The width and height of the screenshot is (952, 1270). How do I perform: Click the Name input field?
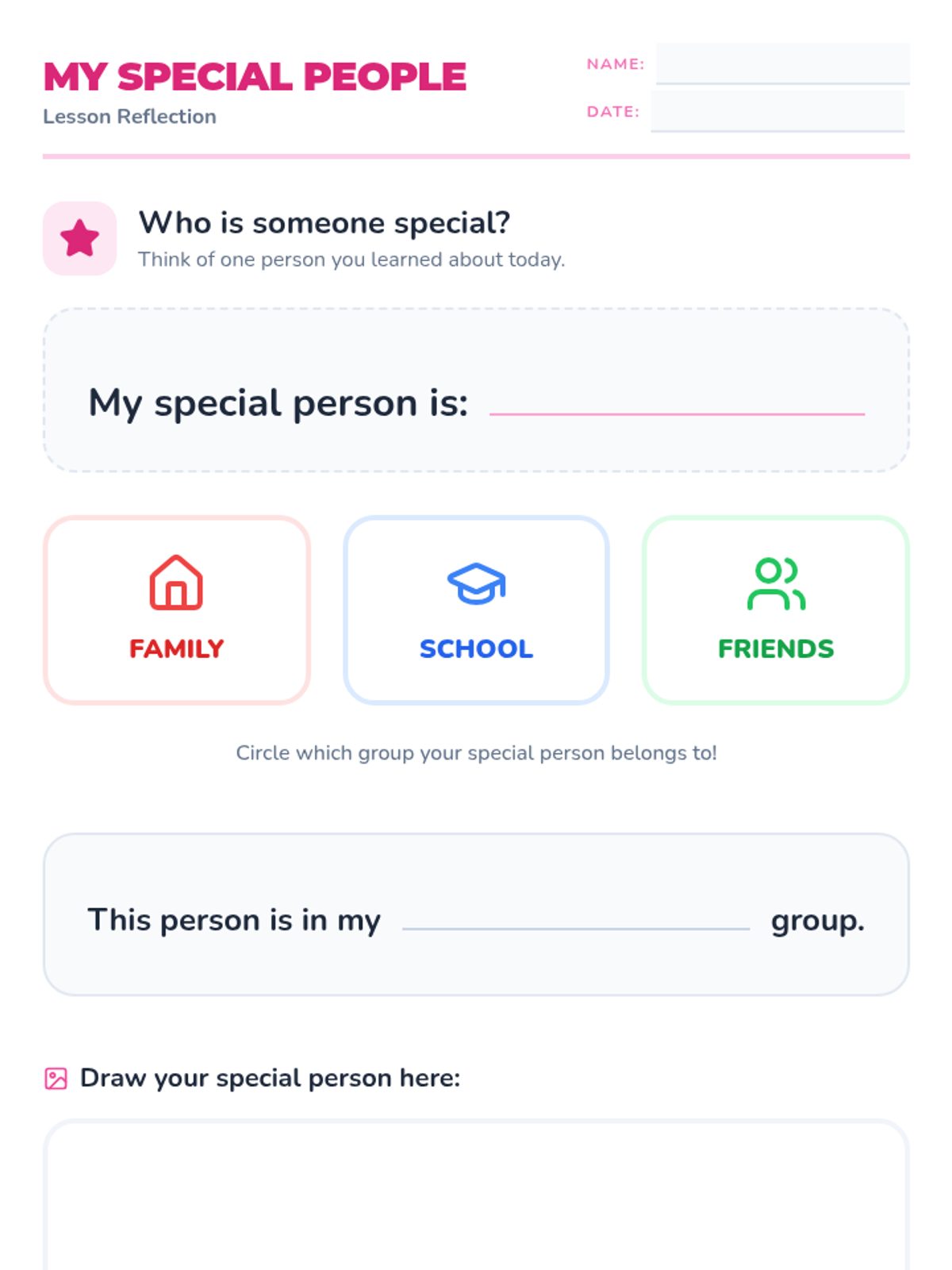tap(782, 63)
